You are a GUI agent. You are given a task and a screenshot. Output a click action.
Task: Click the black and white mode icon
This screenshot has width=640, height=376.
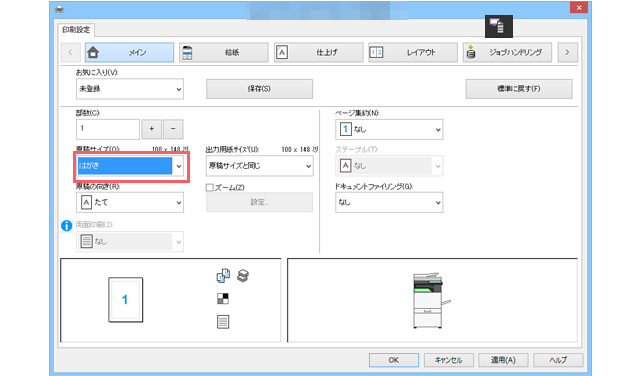point(223,298)
